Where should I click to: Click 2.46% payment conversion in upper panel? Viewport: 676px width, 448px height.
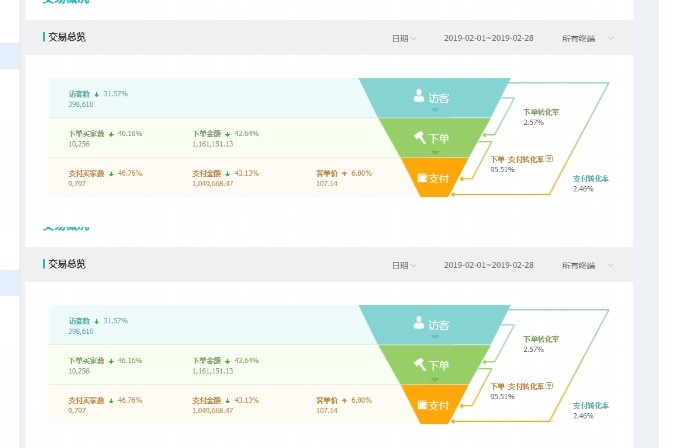pos(583,189)
